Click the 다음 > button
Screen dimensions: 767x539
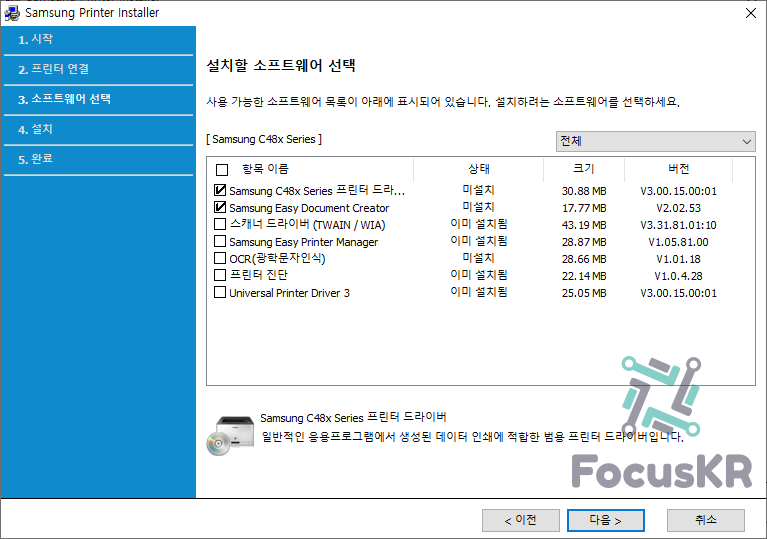pyautogui.click(x=606, y=520)
